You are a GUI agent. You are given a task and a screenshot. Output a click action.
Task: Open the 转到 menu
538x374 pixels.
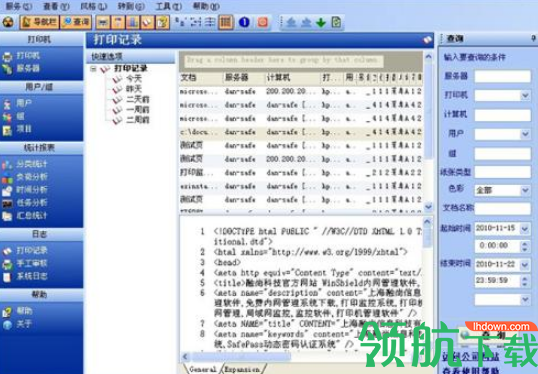tap(131, 6)
